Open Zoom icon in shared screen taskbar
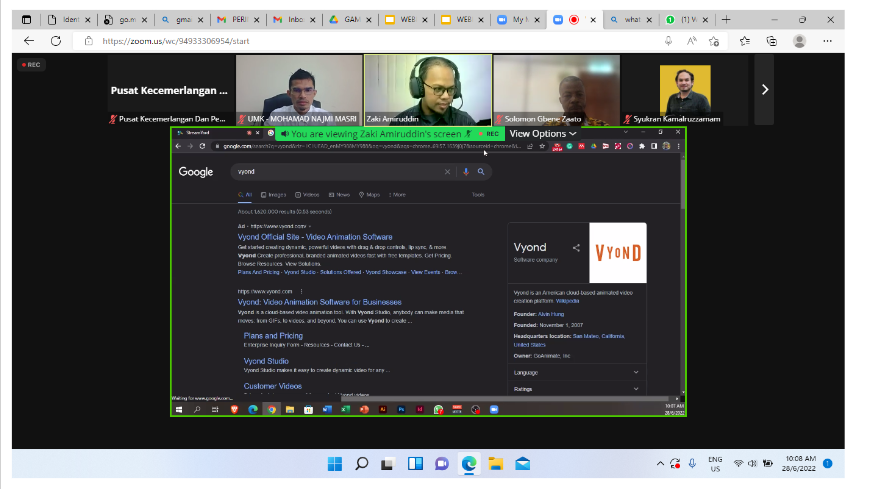This screenshot has height=489, width=872. (x=494, y=409)
